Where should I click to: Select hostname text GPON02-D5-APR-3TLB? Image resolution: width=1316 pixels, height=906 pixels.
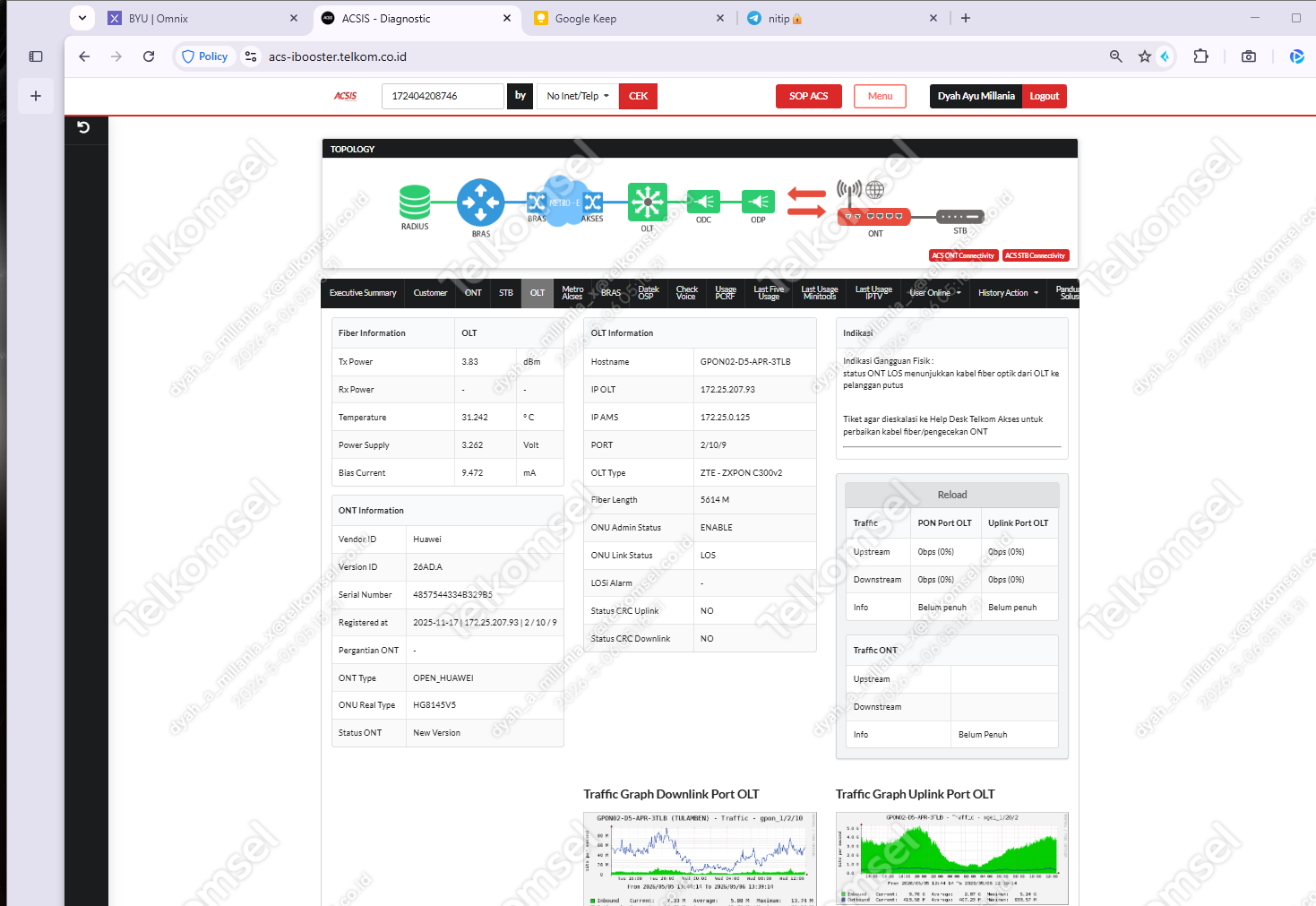tap(745, 362)
